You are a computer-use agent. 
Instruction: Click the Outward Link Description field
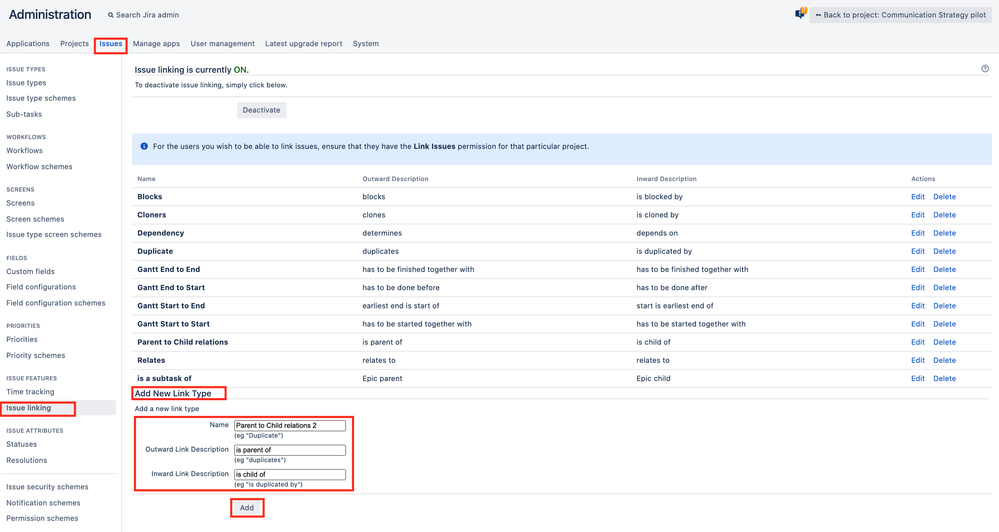(x=290, y=450)
